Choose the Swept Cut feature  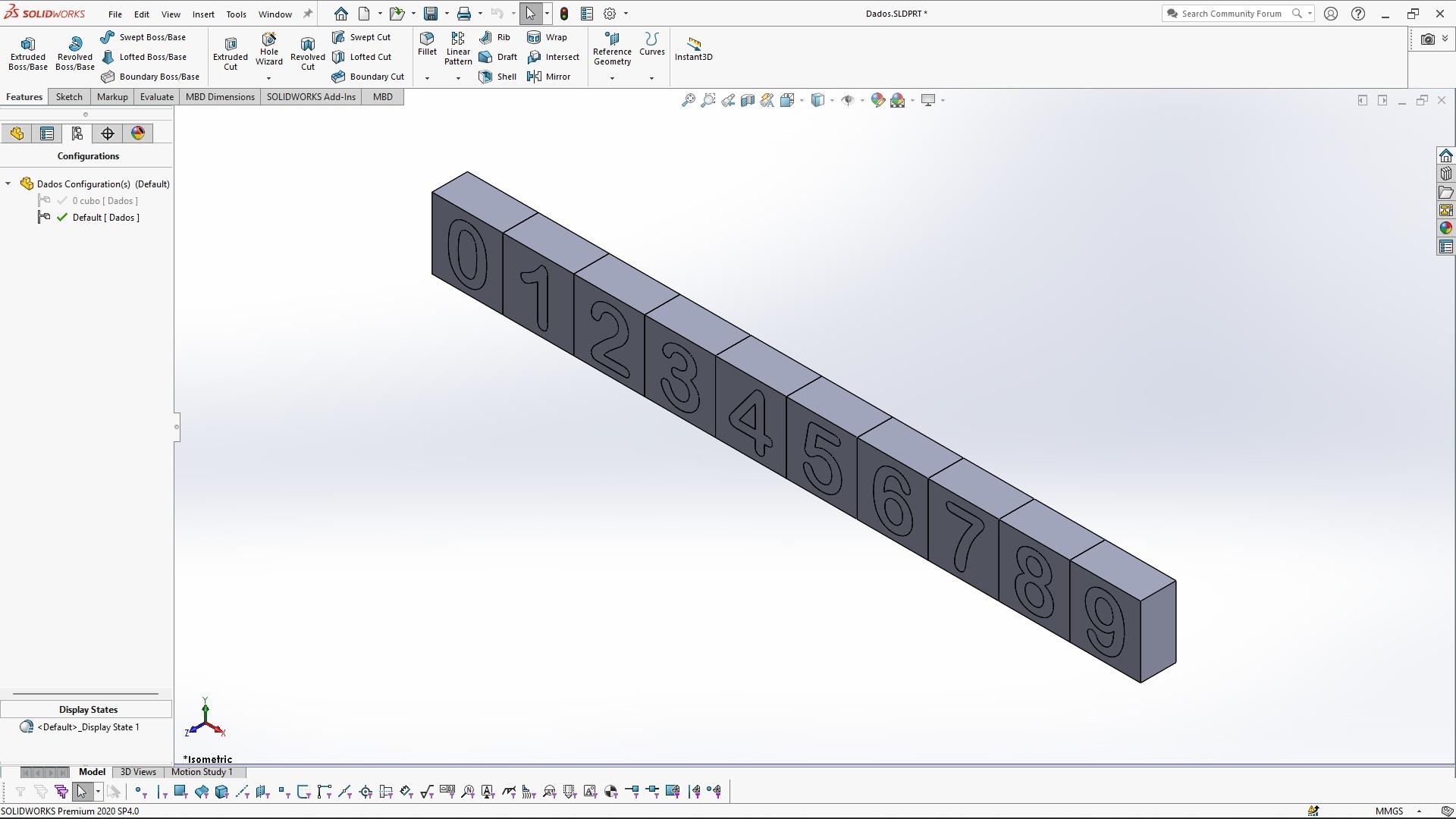[x=361, y=37]
